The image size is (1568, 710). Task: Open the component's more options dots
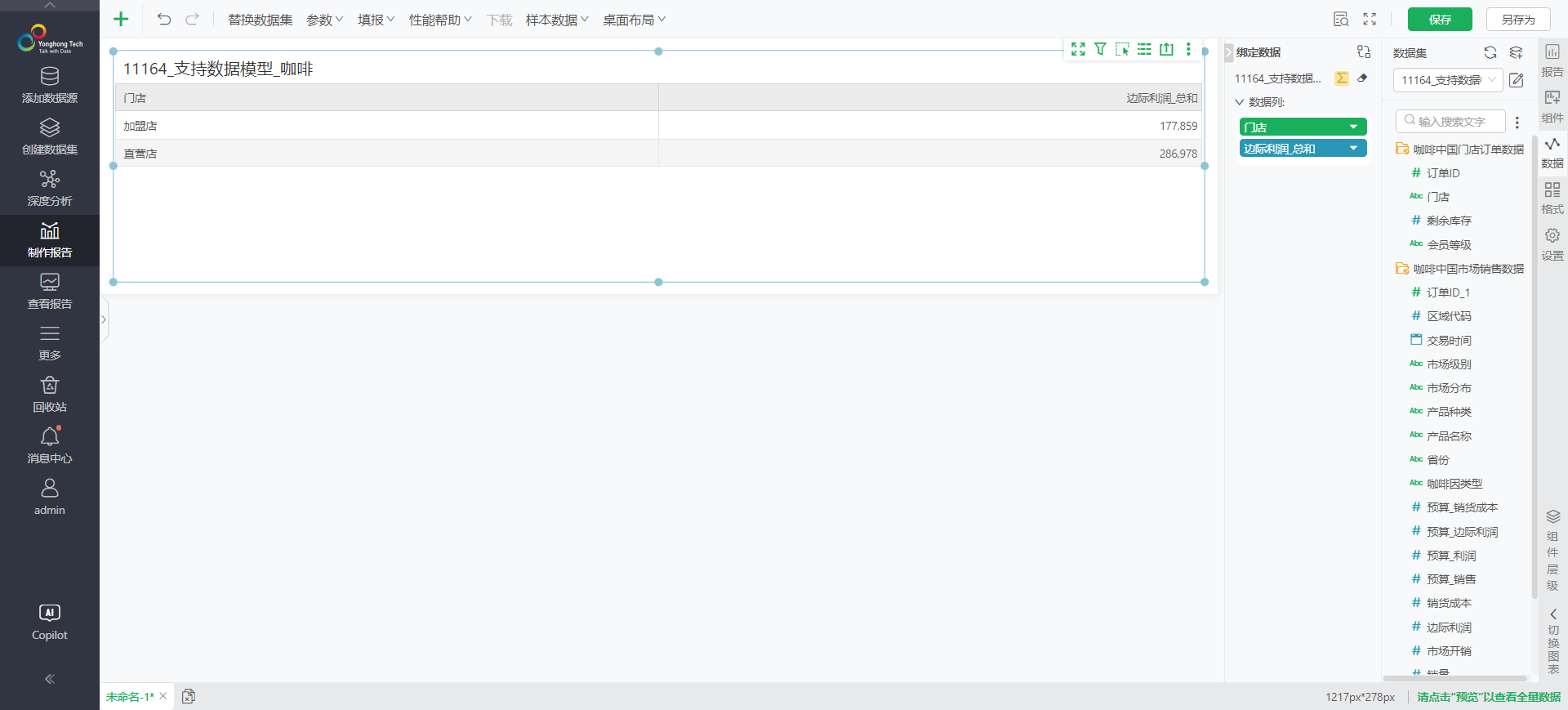1188,49
